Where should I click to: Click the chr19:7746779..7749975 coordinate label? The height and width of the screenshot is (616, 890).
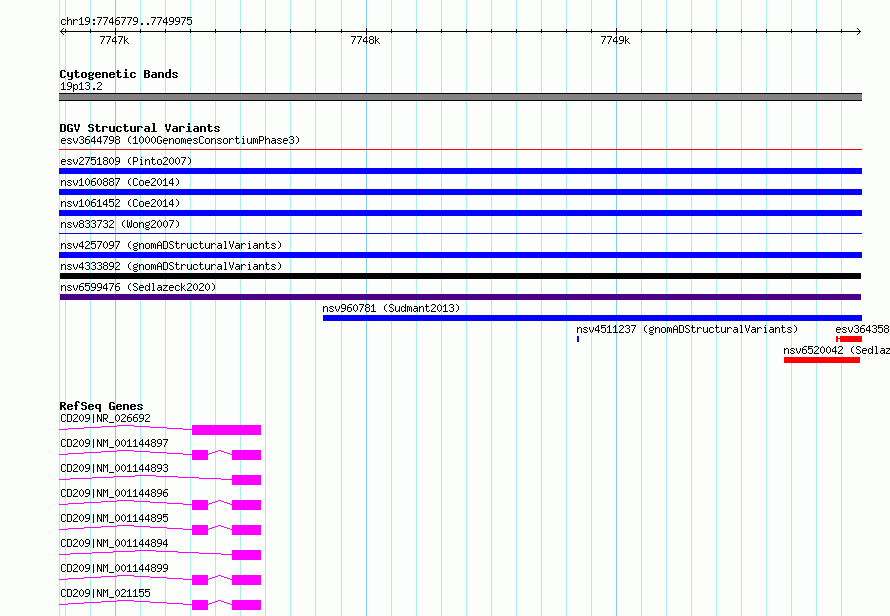126,22
